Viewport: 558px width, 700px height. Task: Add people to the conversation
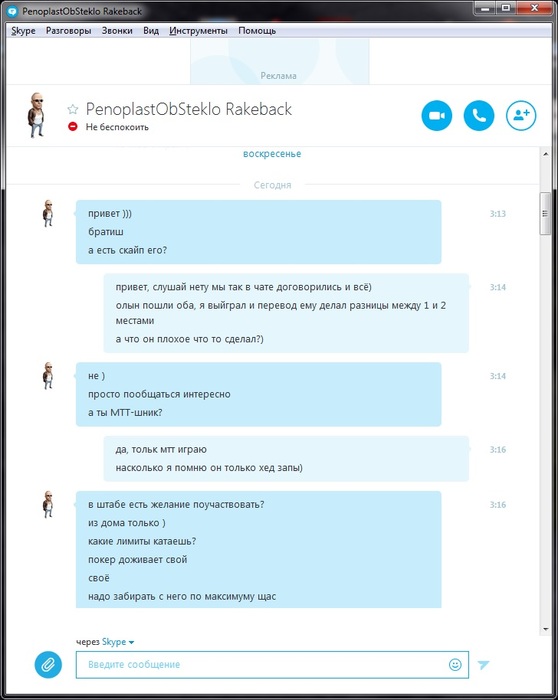tap(521, 116)
